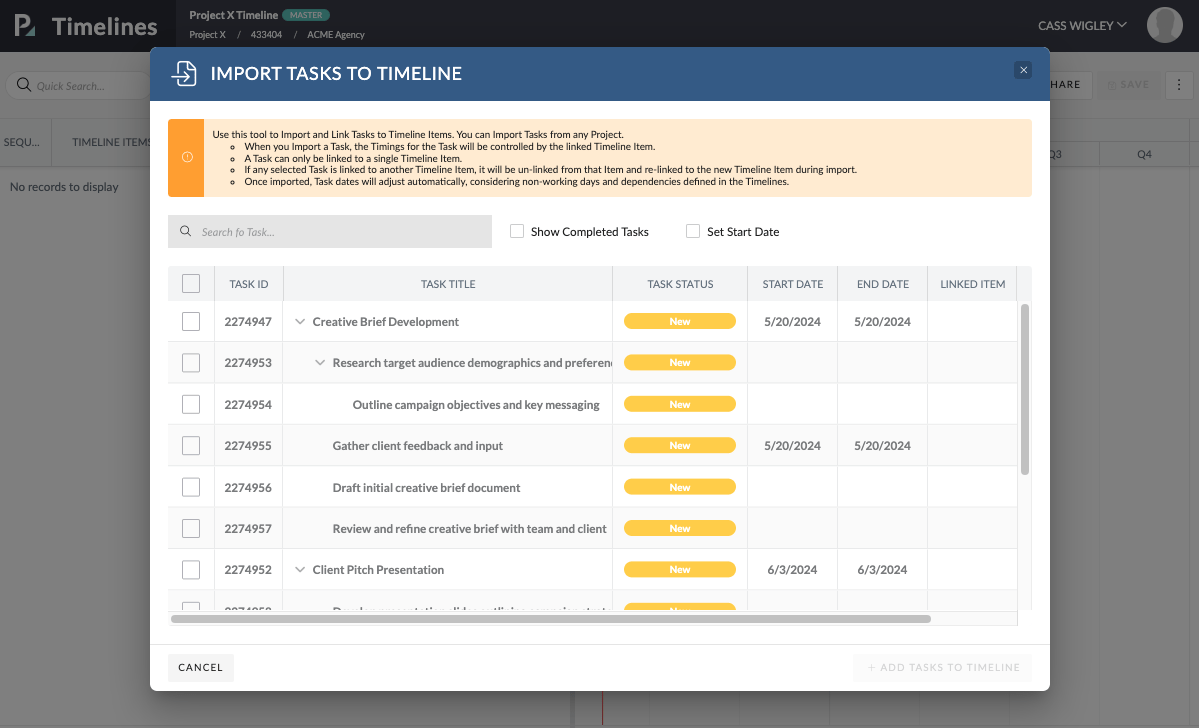Click Outline campaign objectives and key messaging title
Image resolution: width=1199 pixels, height=728 pixels.
pos(476,405)
